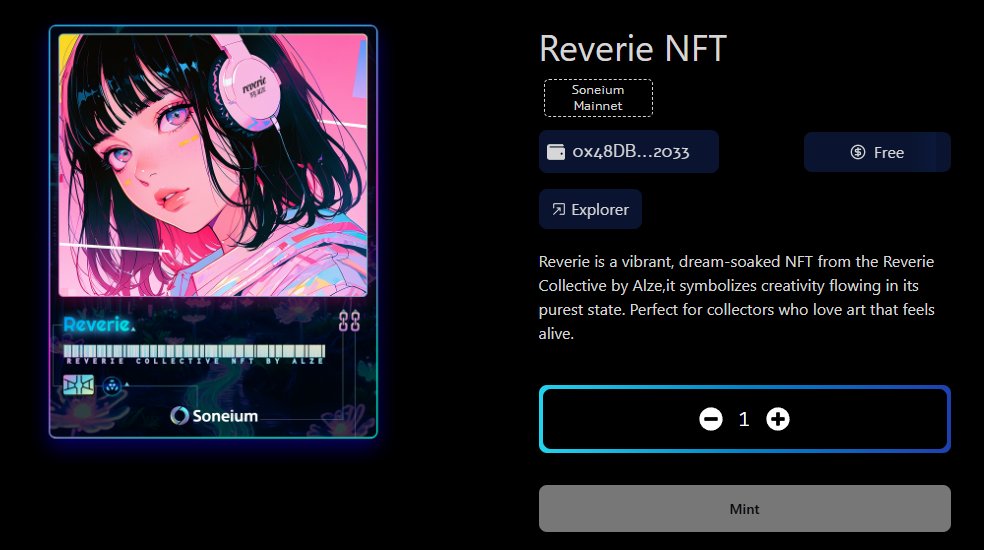Open the Explorer link
The width and height of the screenshot is (984, 550).
coord(590,209)
